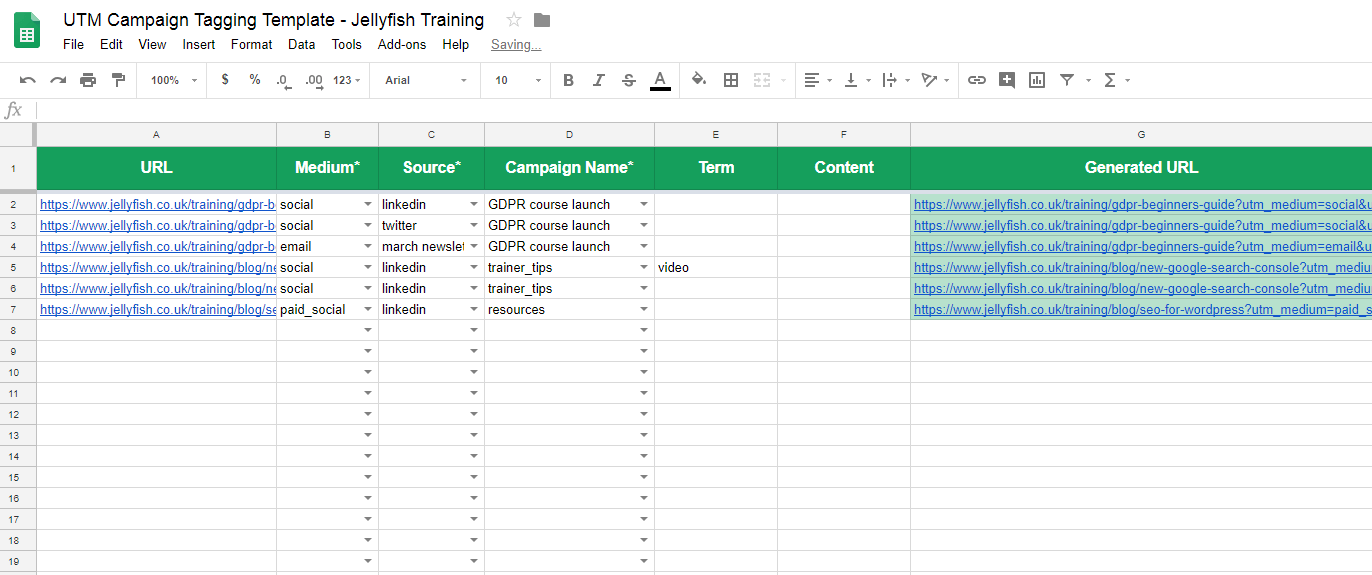Open the Add-ons menu
This screenshot has width=1372, height=575.
pos(401,44)
